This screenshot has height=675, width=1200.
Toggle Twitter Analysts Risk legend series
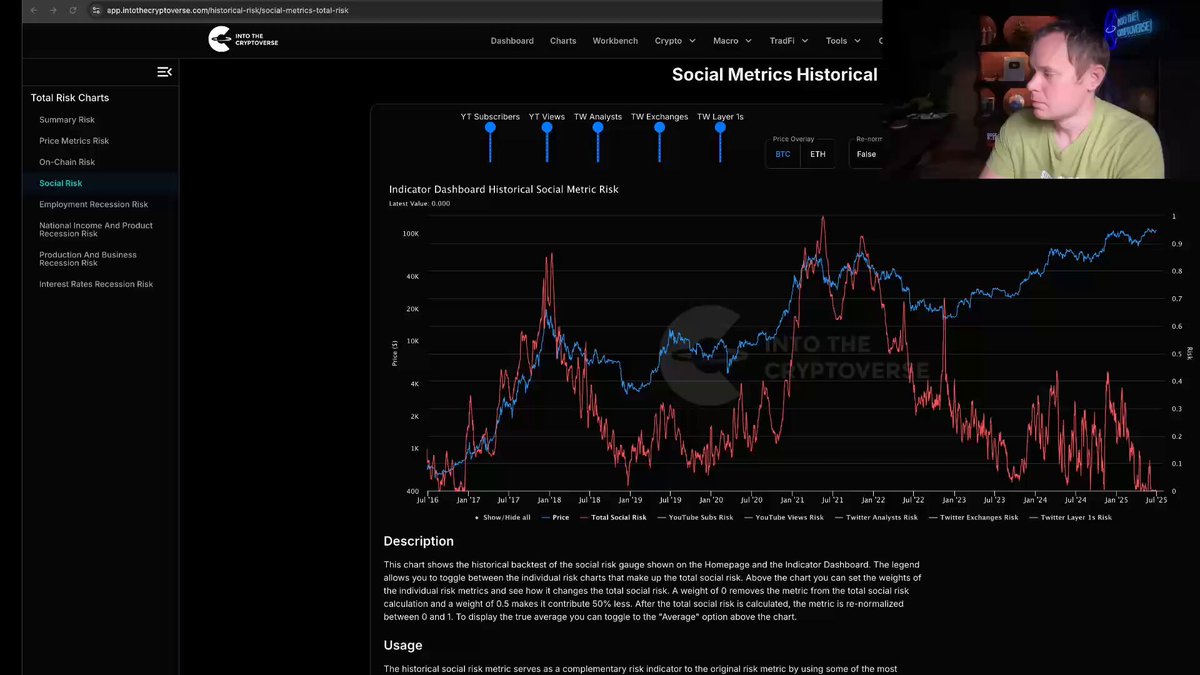pyautogui.click(x=875, y=518)
